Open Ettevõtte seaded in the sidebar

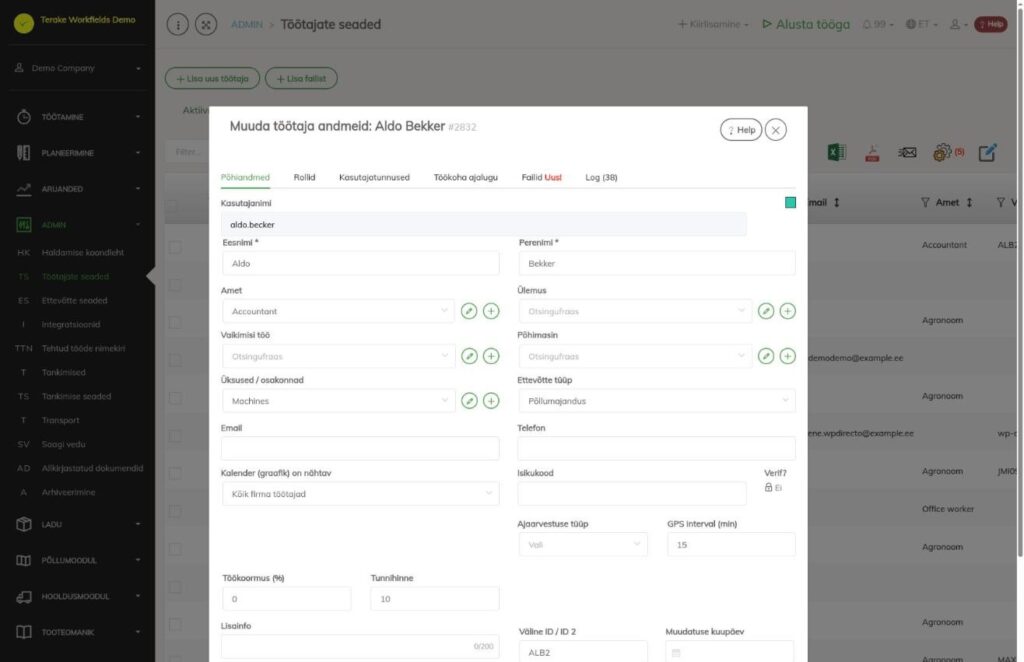74,301
